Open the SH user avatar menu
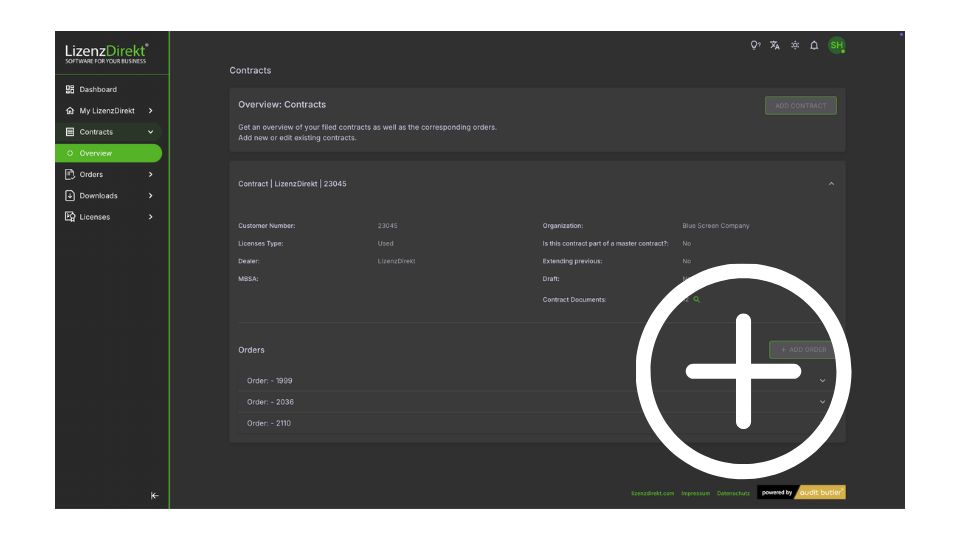960x540 pixels. 836,45
